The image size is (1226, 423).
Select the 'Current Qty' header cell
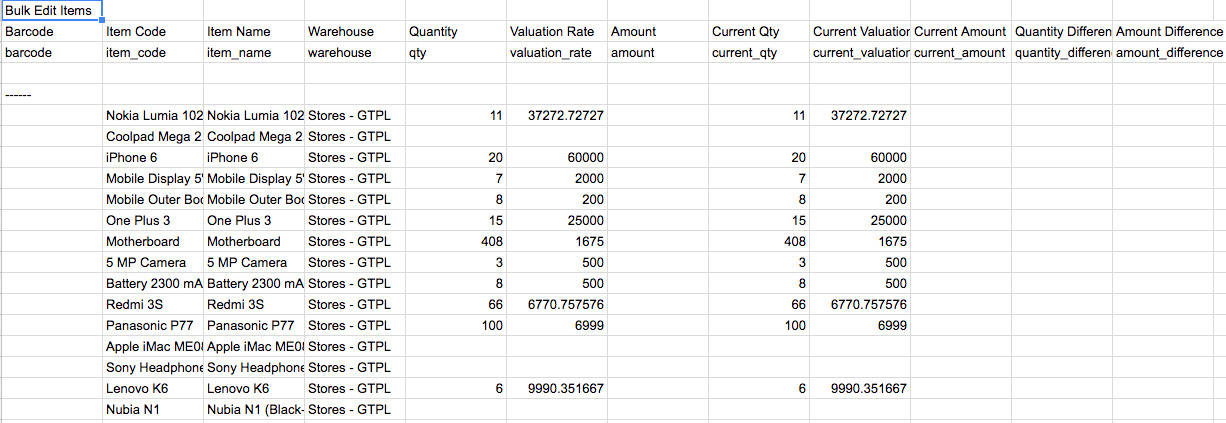click(758, 32)
